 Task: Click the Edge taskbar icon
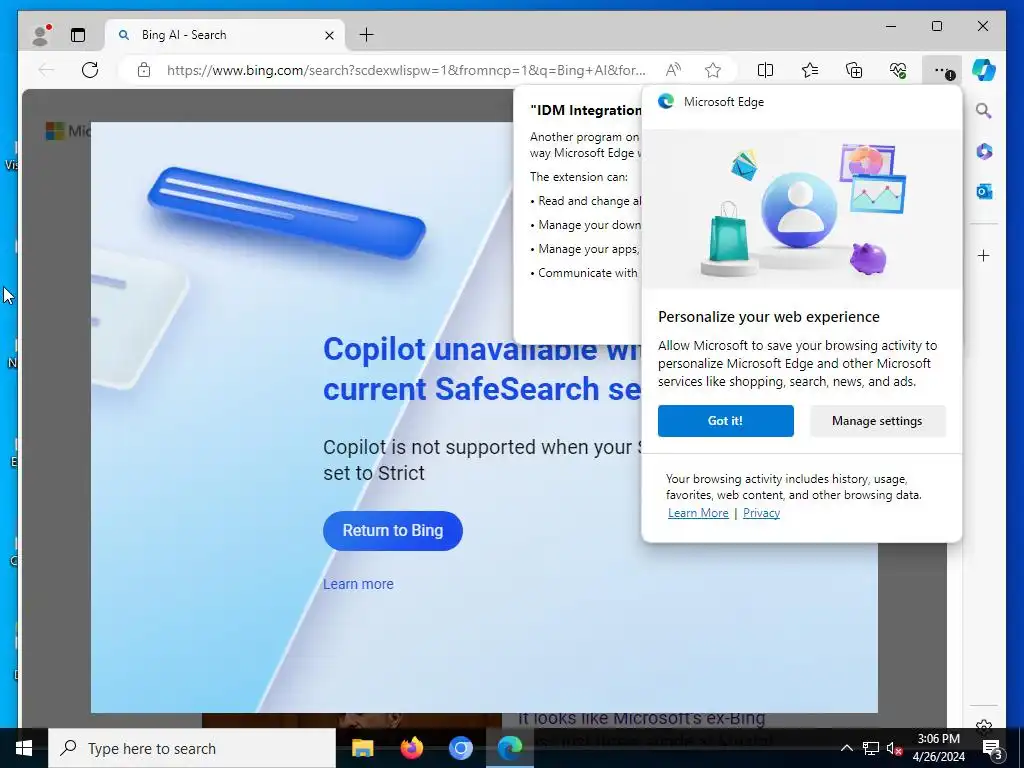pos(510,748)
